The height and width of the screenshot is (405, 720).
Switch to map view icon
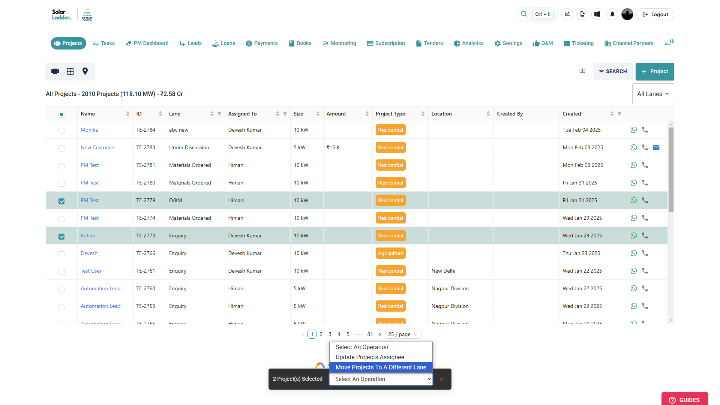tap(86, 71)
